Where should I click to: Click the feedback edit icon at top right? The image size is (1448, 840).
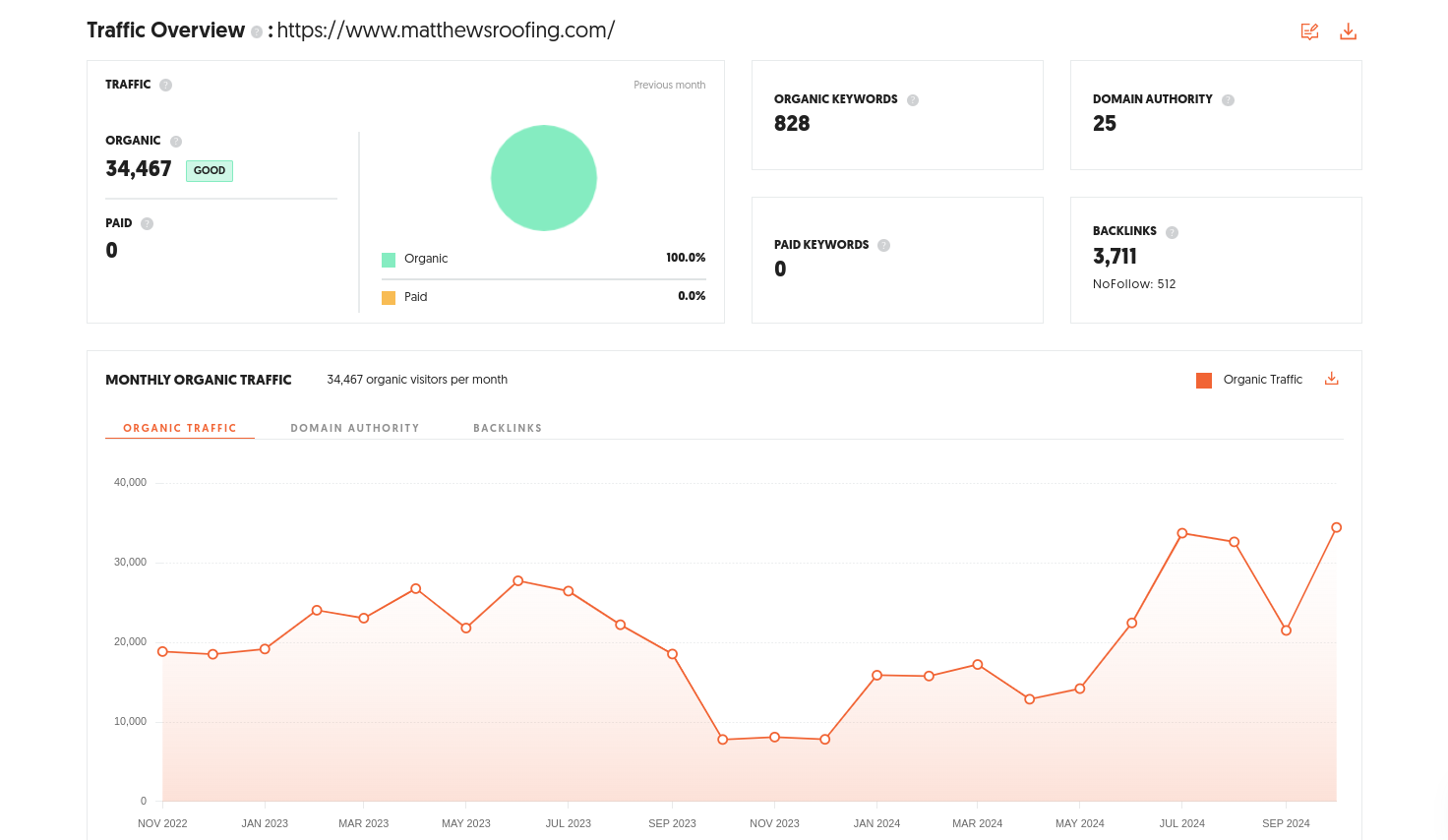(1309, 31)
